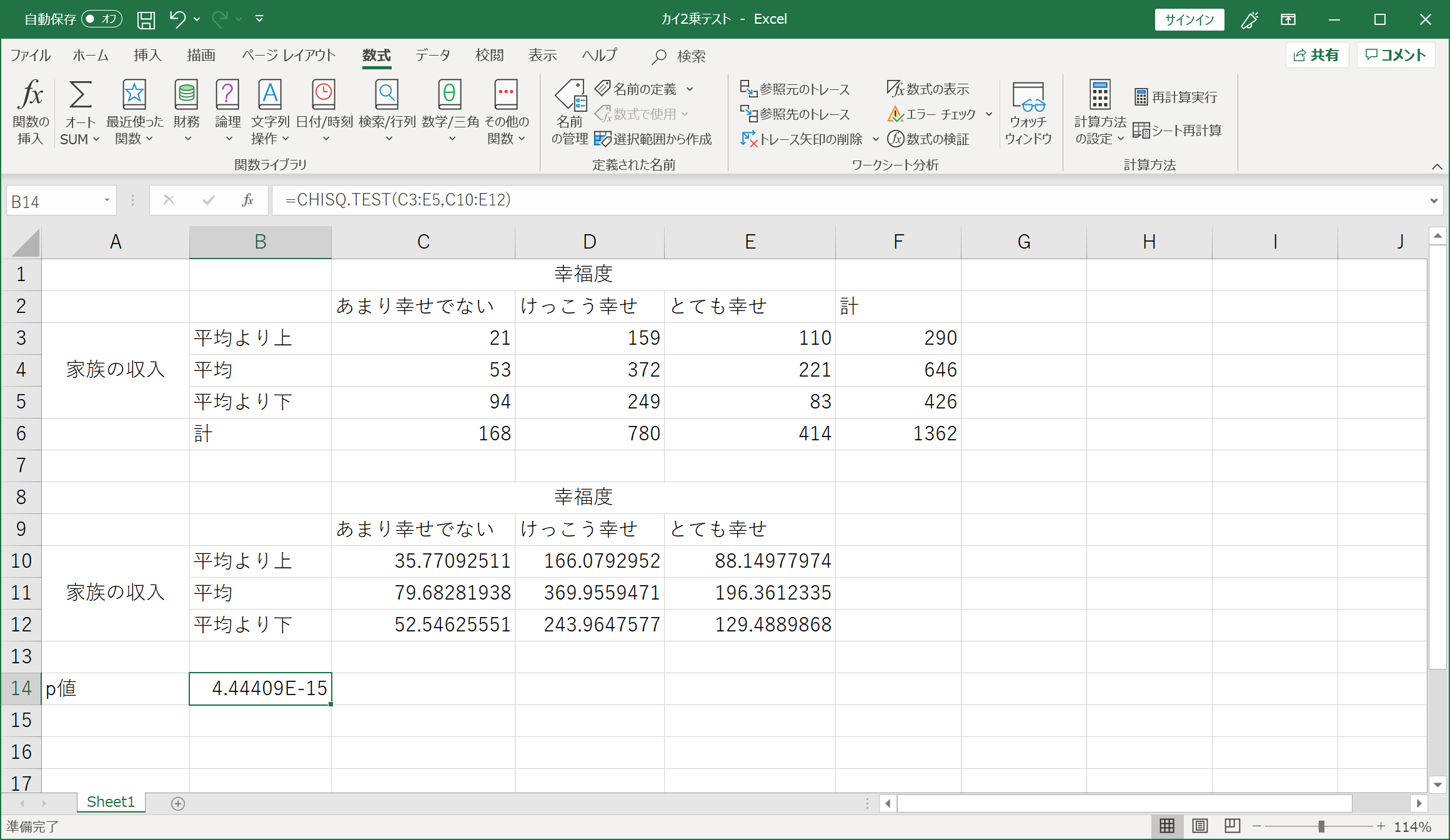Open the Undo history dropdown arrow
1450x840 pixels.
(x=197, y=19)
